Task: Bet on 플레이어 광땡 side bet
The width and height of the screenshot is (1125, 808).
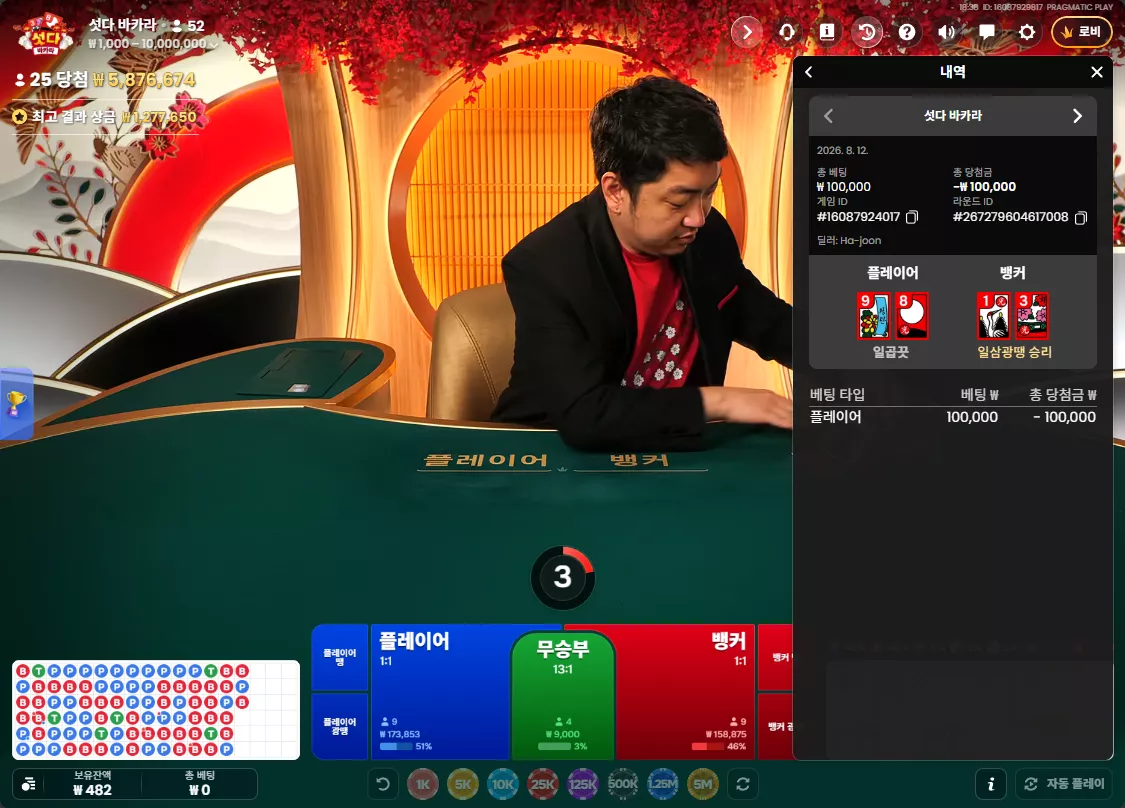Action: pyautogui.click(x=339, y=726)
